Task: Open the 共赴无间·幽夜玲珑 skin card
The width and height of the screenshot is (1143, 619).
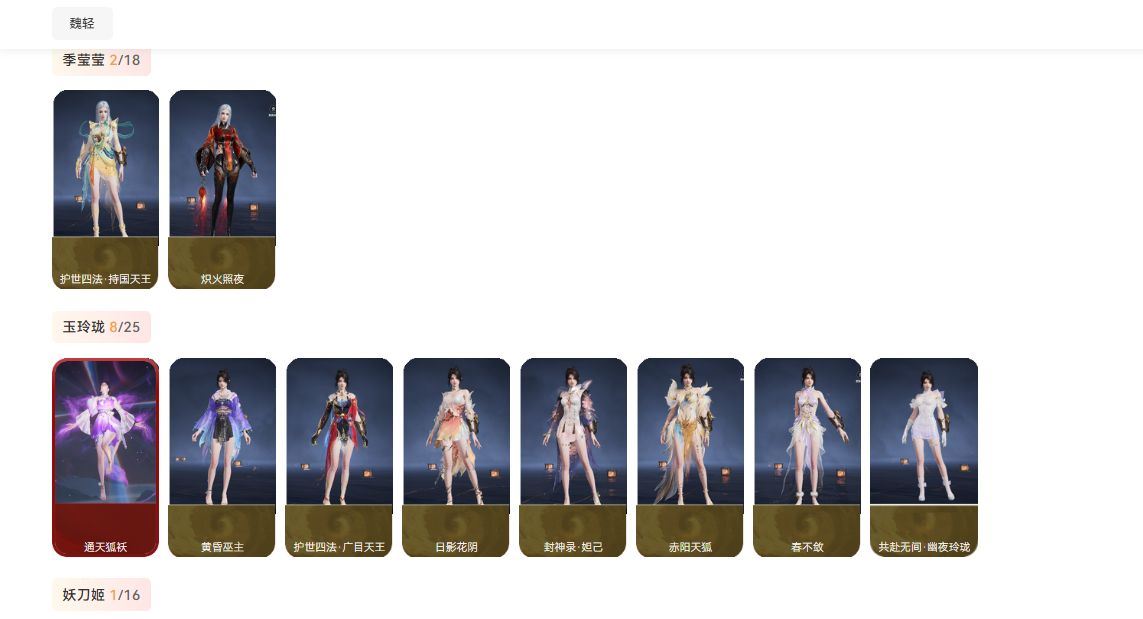Action: coord(924,457)
